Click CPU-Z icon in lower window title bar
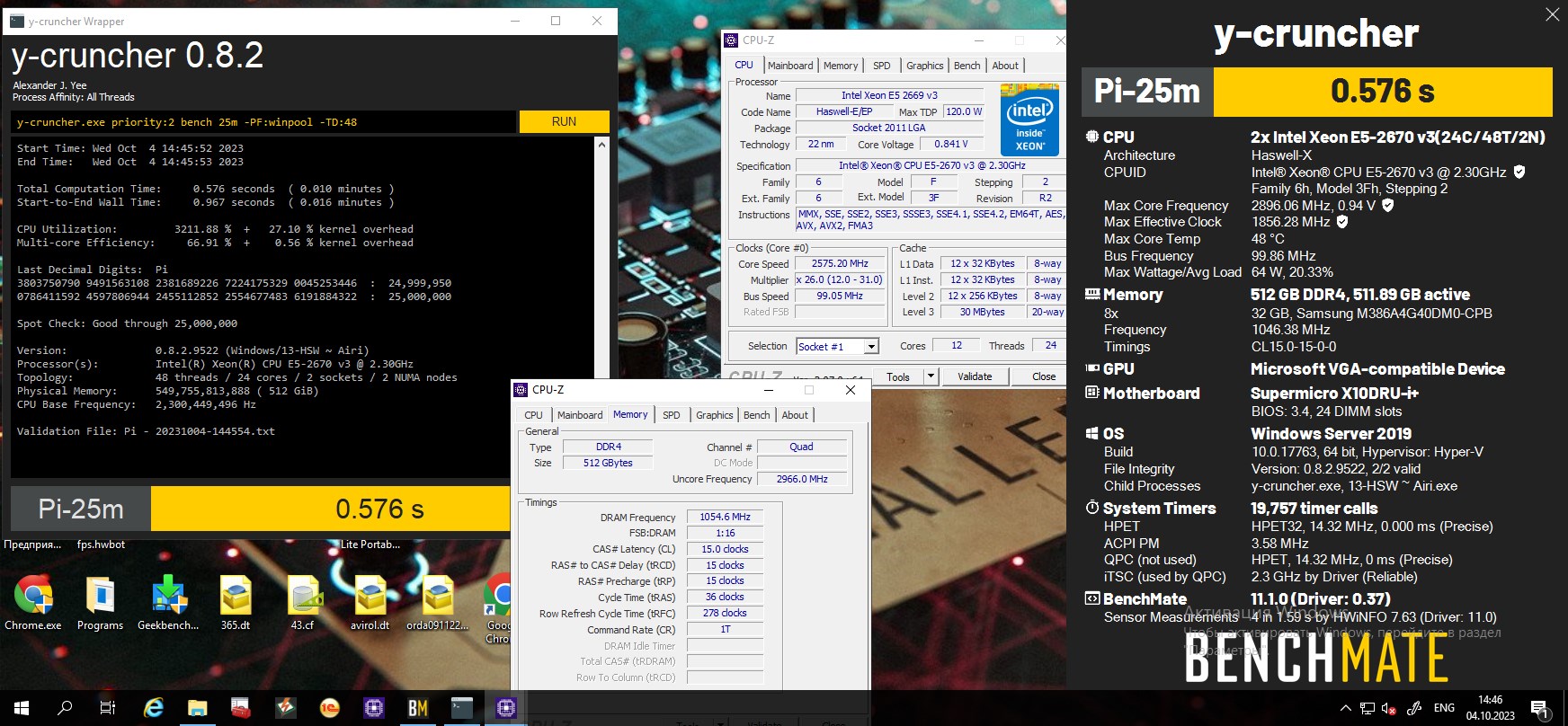The width and height of the screenshot is (1568, 726). coord(521,390)
